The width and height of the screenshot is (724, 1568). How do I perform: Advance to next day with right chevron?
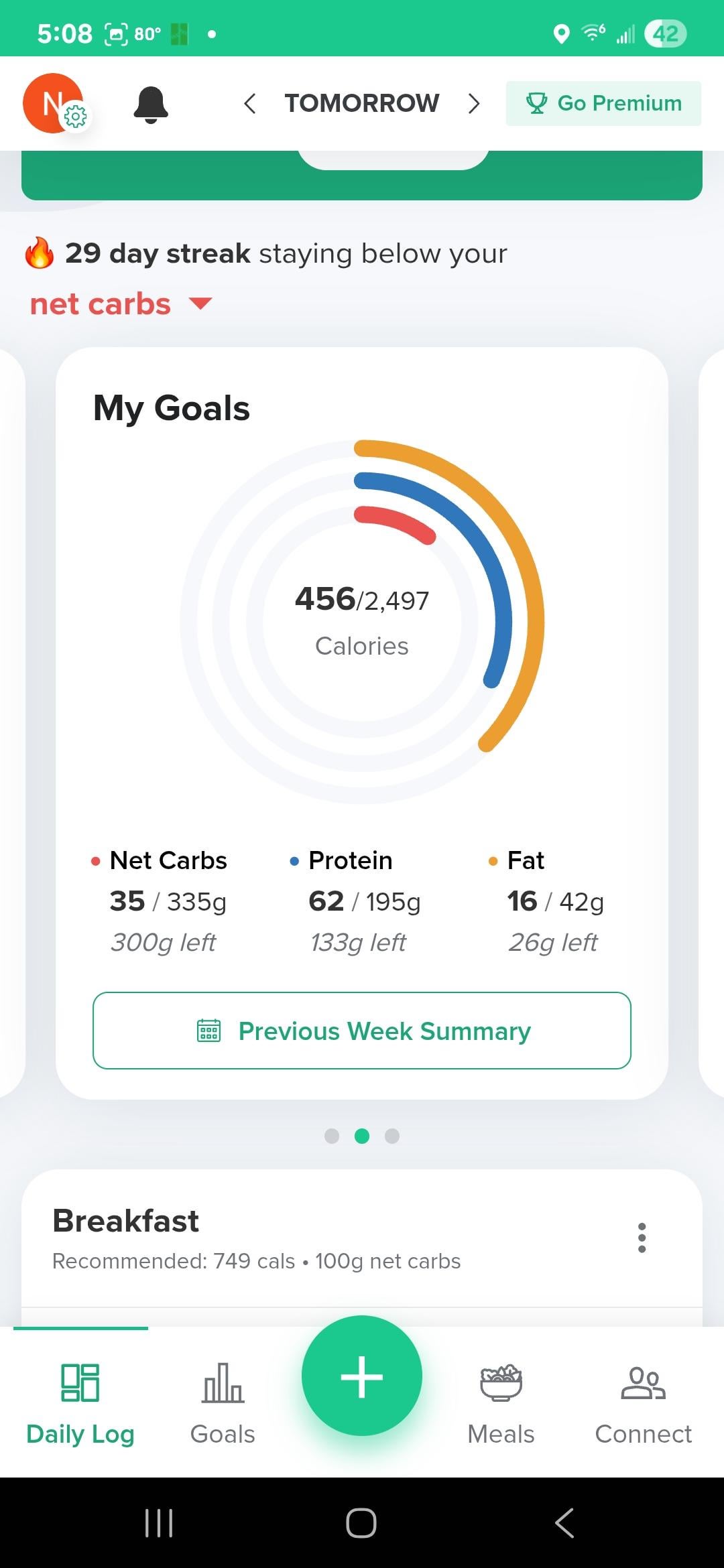tap(474, 104)
